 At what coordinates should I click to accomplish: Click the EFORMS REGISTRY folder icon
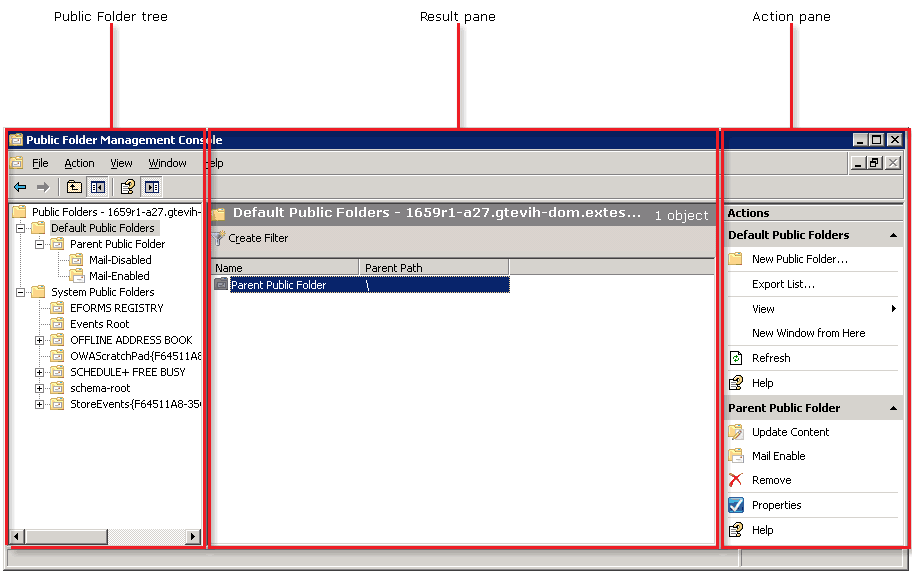click(57, 308)
